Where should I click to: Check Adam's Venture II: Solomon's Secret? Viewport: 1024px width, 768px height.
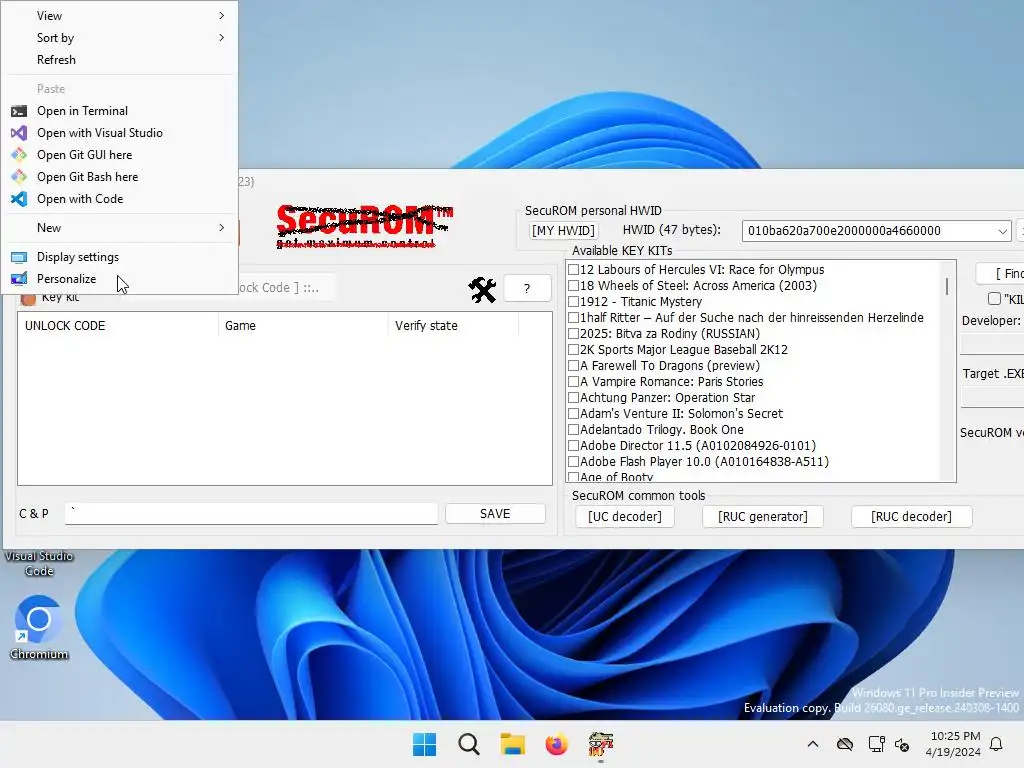coord(573,413)
